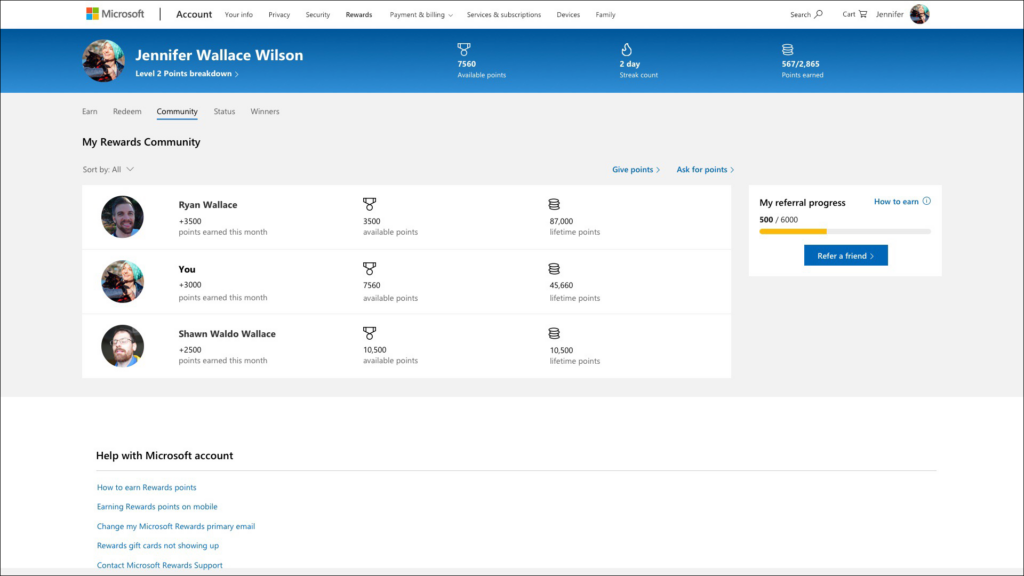The image size is (1024, 576).
Task: Click the Shawn Waldo Wallace name
Action: (x=227, y=334)
